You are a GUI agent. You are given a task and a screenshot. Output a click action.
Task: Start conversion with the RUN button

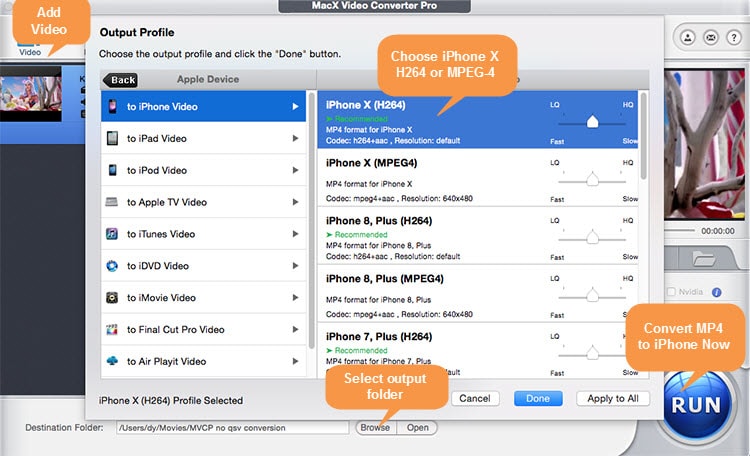point(696,405)
